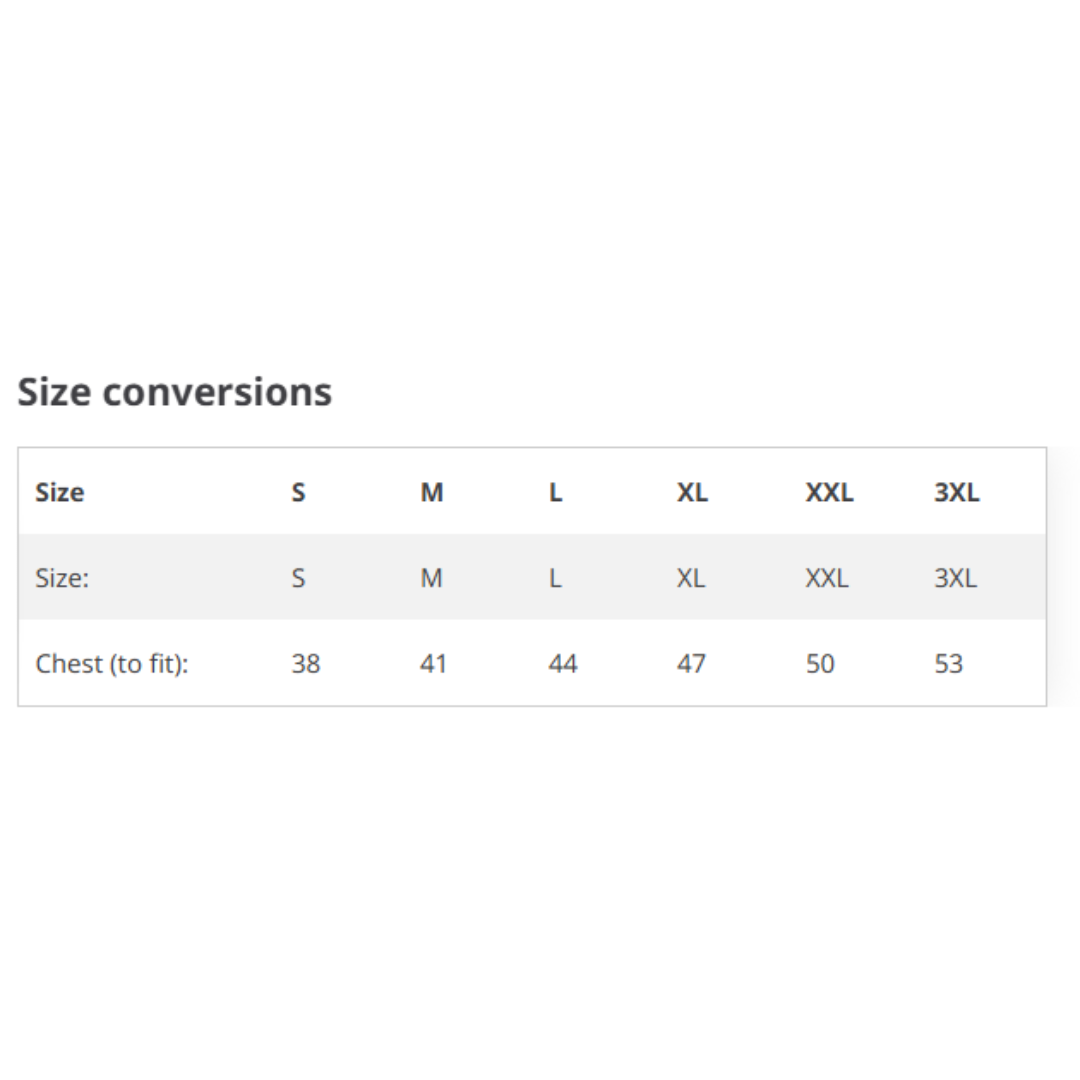Click the bold 3XL column header
1080x1080 pixels.
(956, 492)
